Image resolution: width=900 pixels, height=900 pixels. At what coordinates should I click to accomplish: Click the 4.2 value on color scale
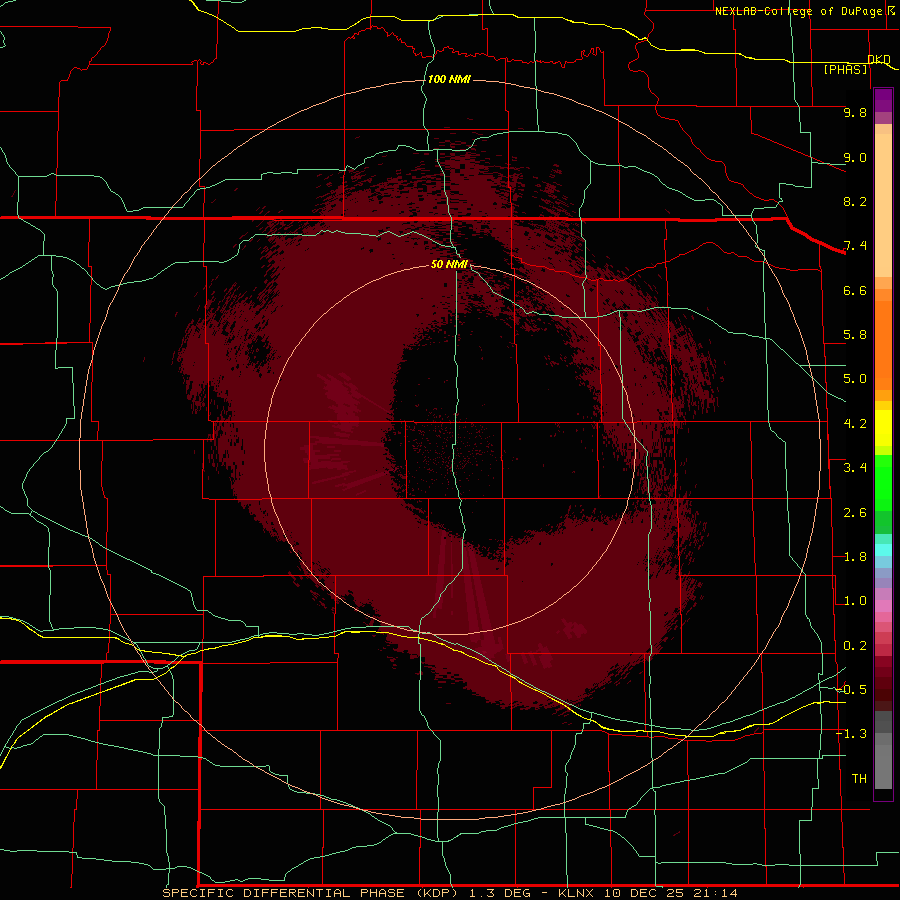coord(855,424)
